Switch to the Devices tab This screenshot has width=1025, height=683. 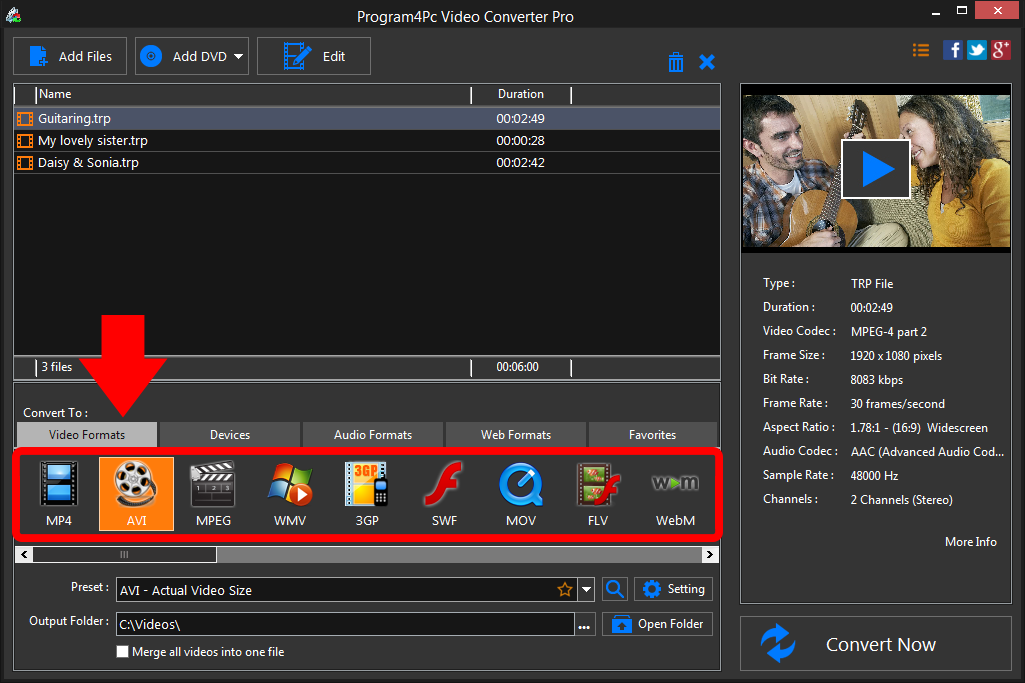[229, 434]
